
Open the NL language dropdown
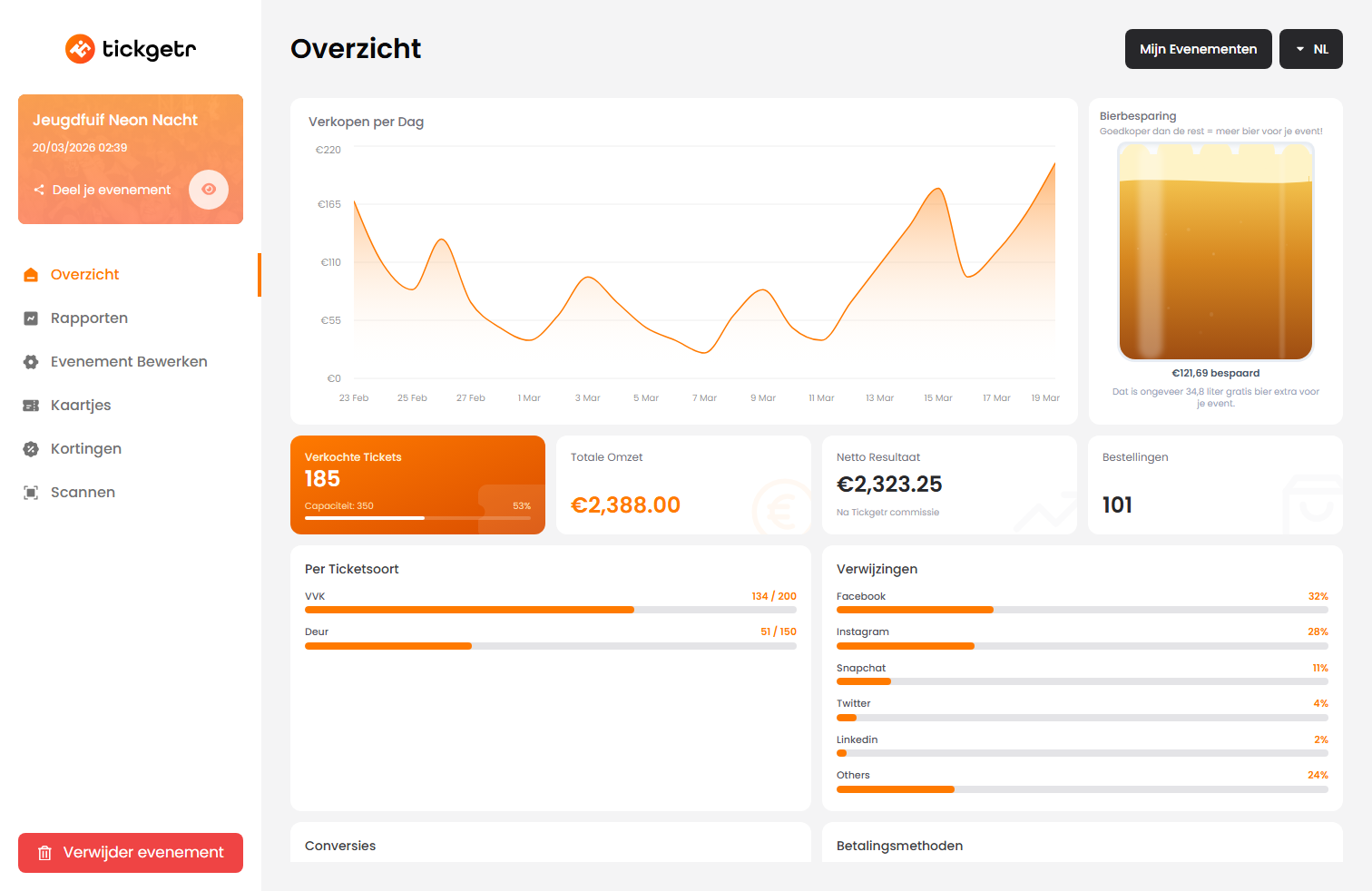(1310, 49)
